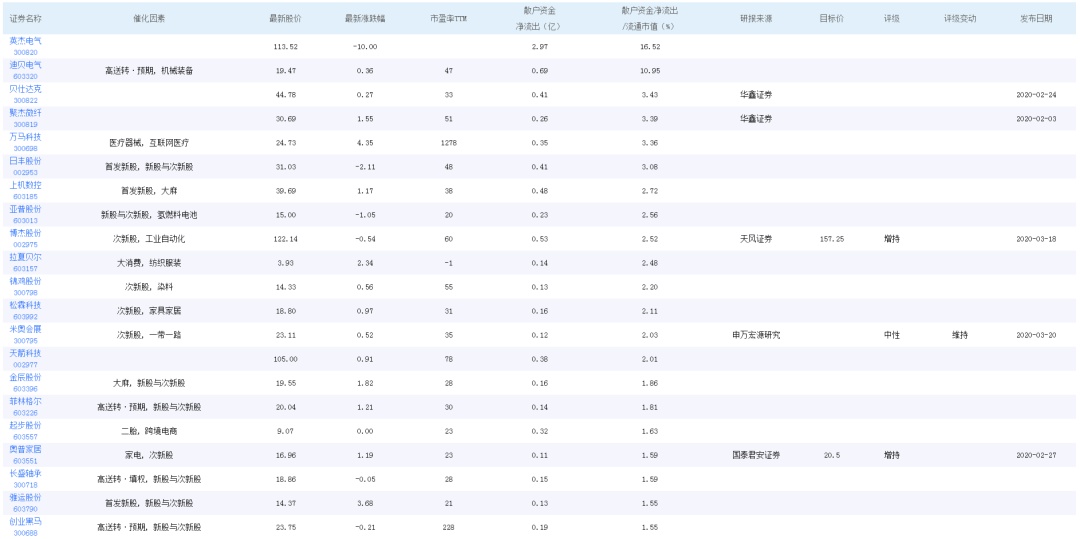Open the 菲林格尔 stock link
The height and width of the screenshot is (539, 1080).
pyautogui.click(x=25, y=401)
